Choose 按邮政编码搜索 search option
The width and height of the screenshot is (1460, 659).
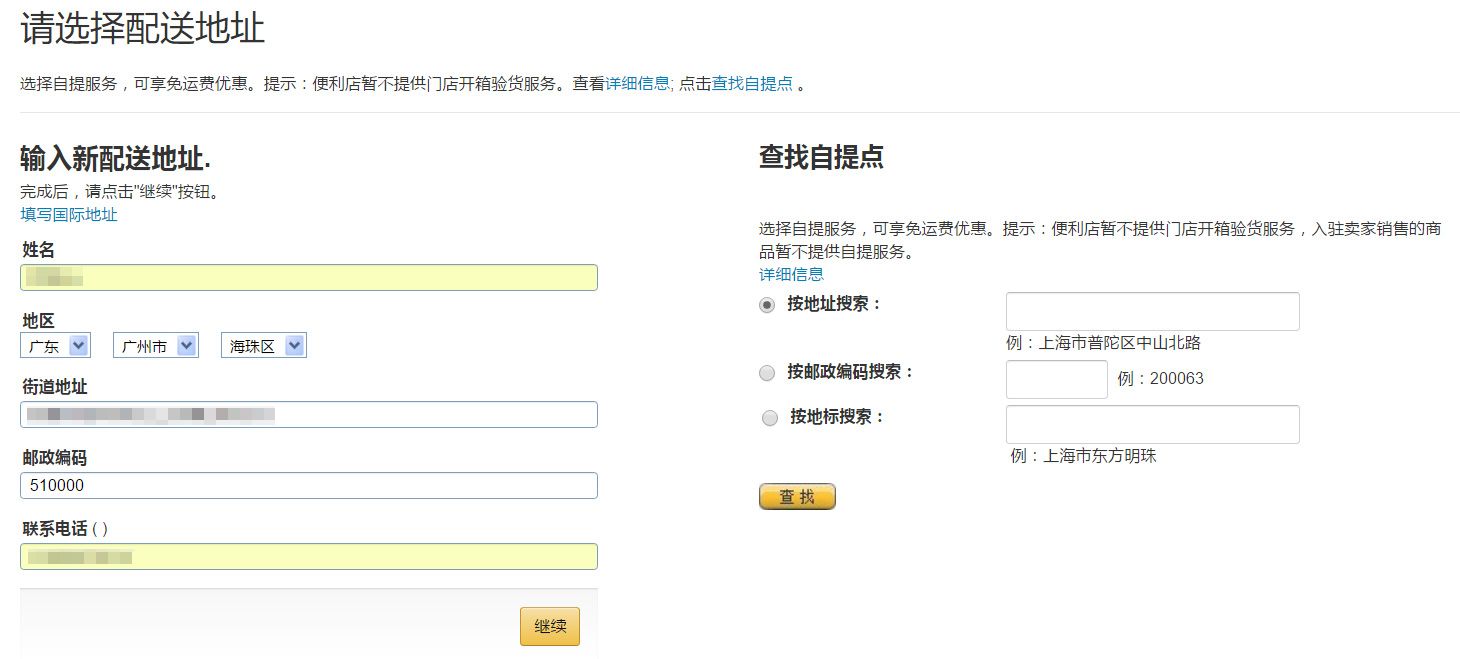click(770, 372)
